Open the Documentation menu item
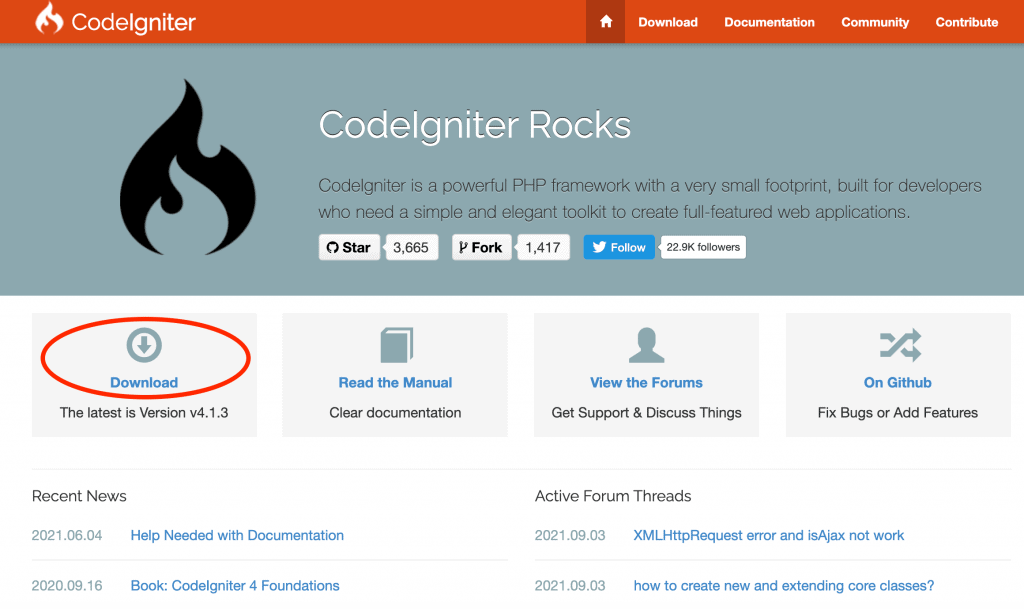The width and height of the screenshot is (1024, 609). tap(769, 22)
